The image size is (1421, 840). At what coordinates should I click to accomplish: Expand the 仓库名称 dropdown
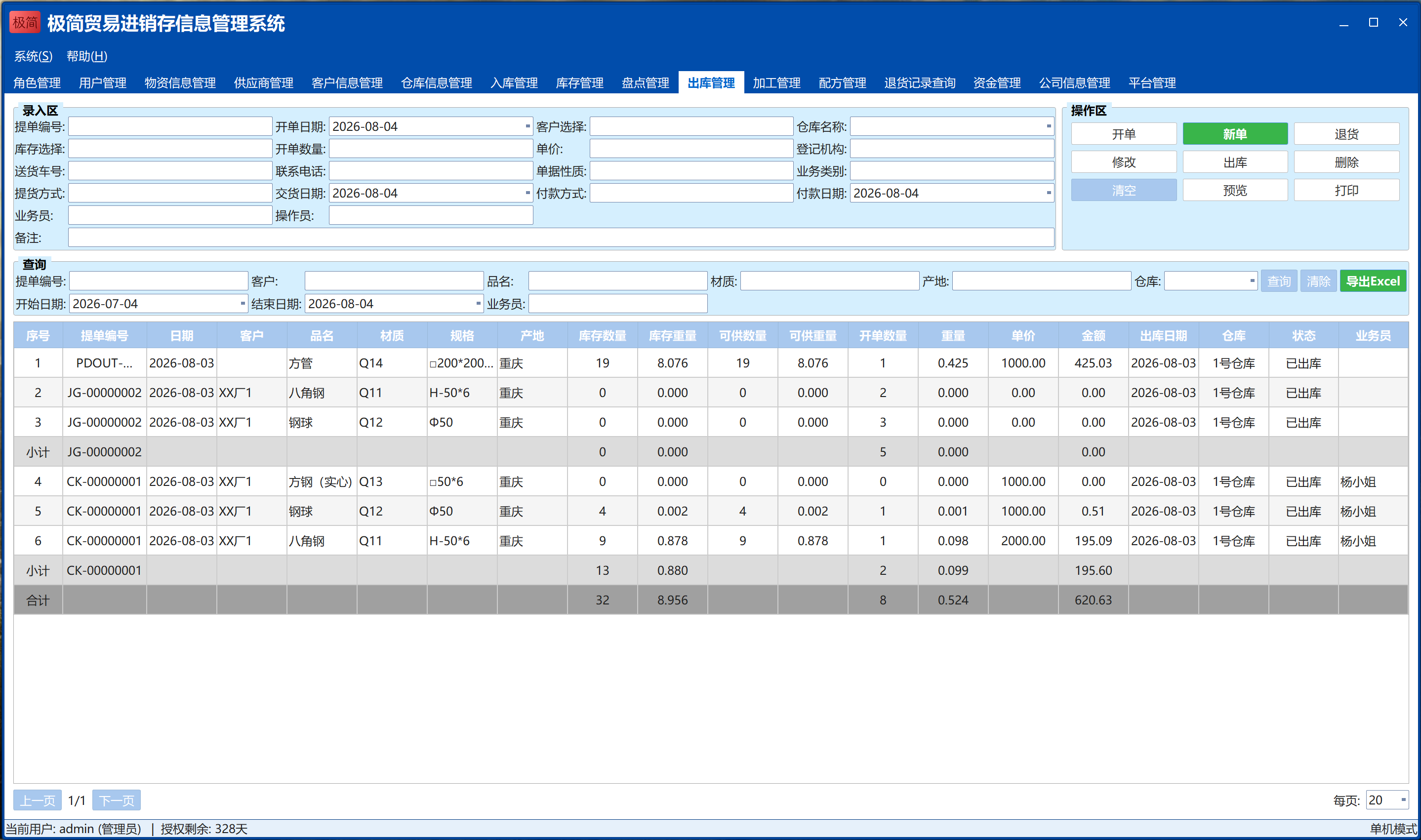(1048, 126)
